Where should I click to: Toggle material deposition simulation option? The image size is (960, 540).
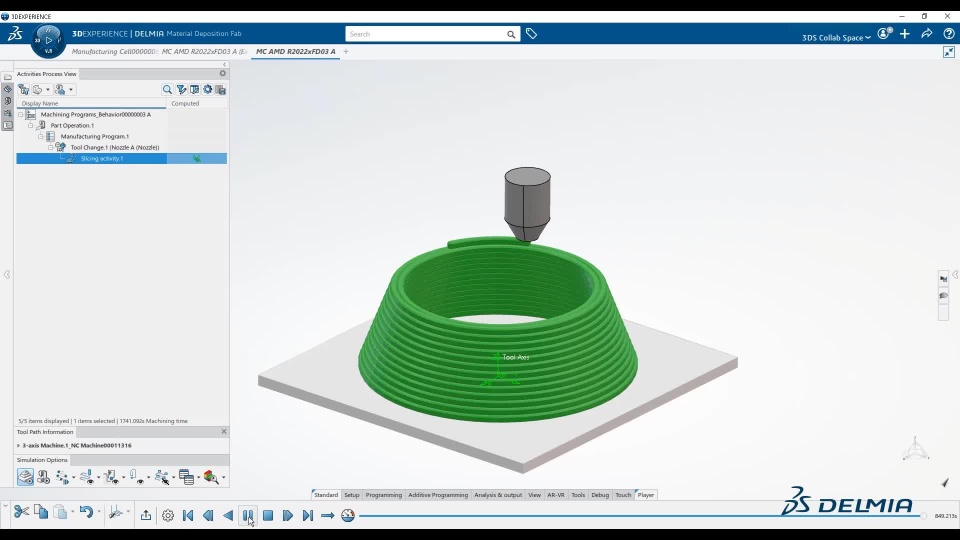pos(25,477)
